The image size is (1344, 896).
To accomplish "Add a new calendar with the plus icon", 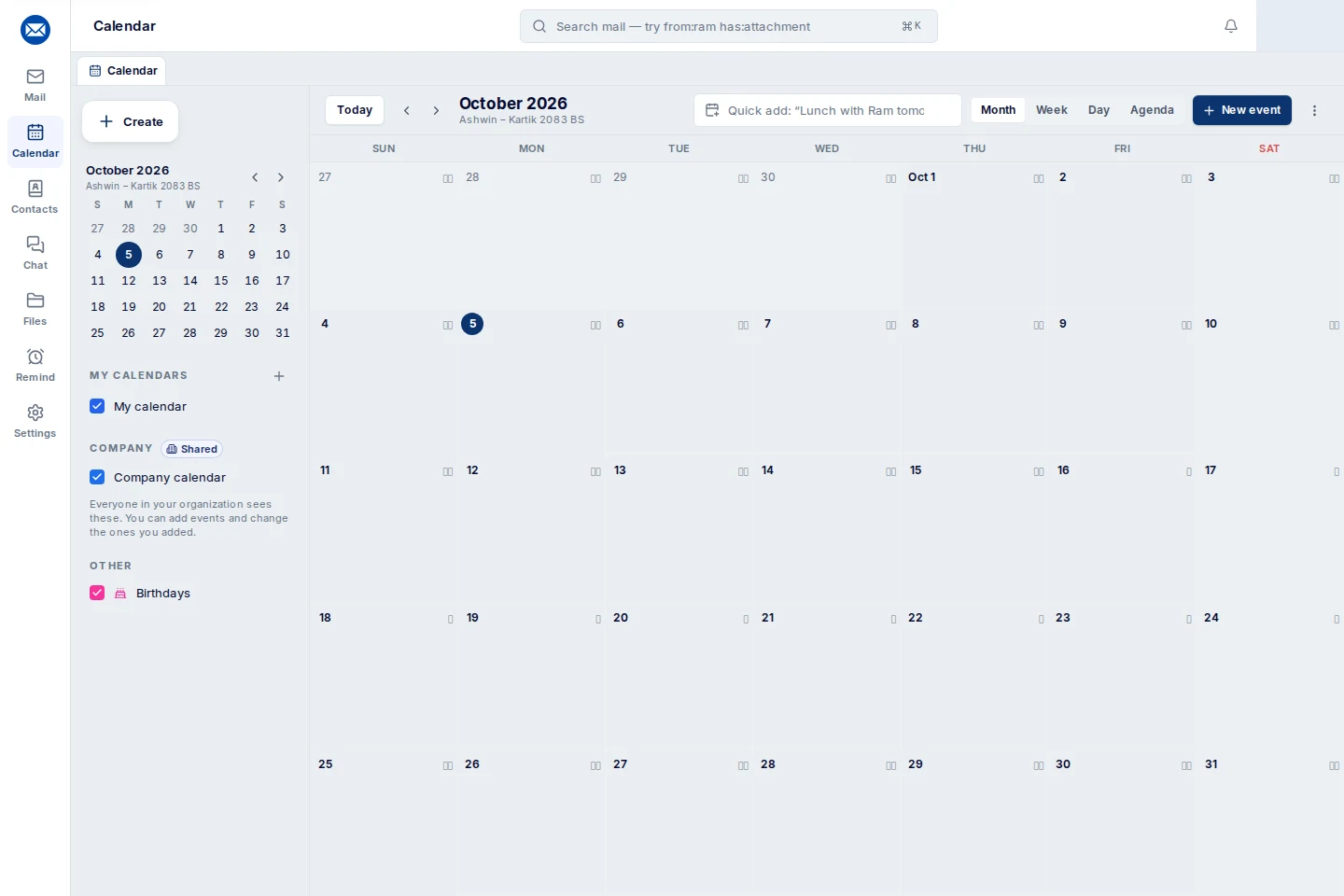I will tap(279, 376).
